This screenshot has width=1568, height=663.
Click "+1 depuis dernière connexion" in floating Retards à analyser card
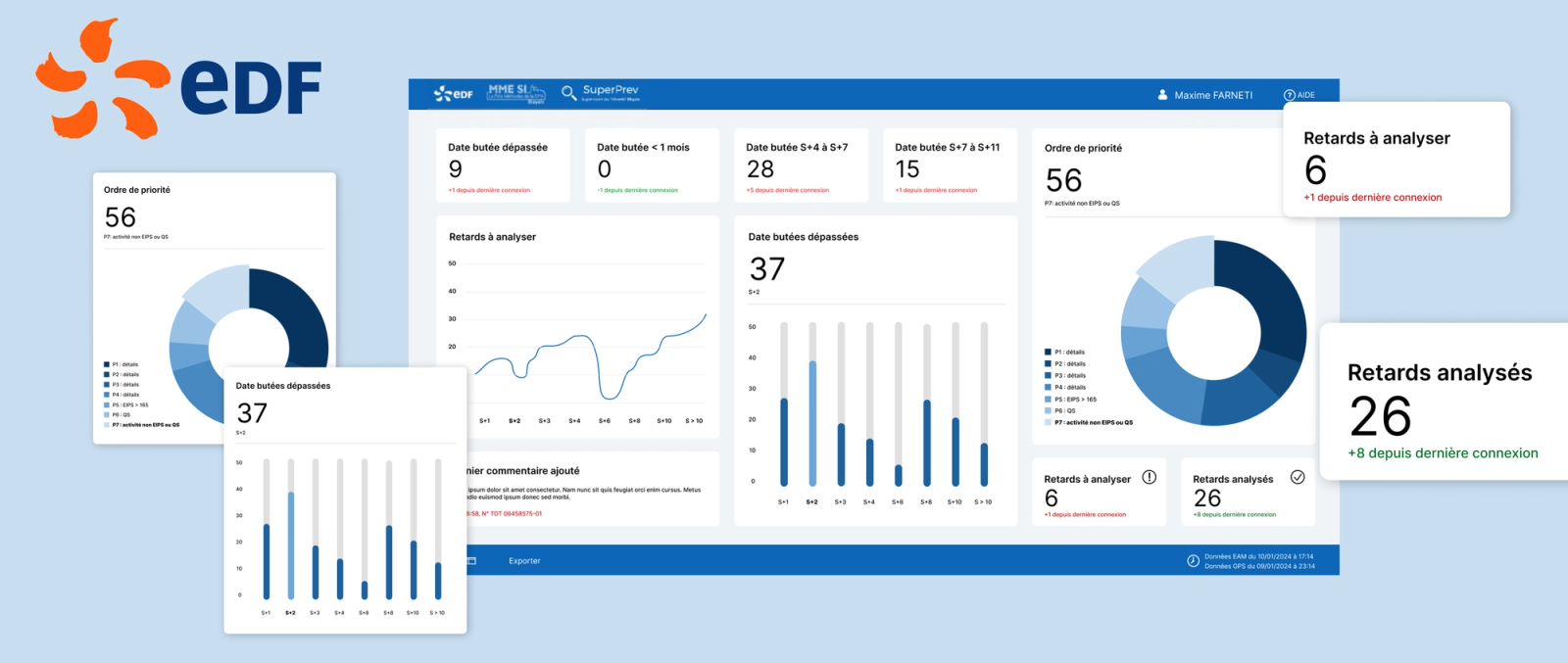(1372, 197)
